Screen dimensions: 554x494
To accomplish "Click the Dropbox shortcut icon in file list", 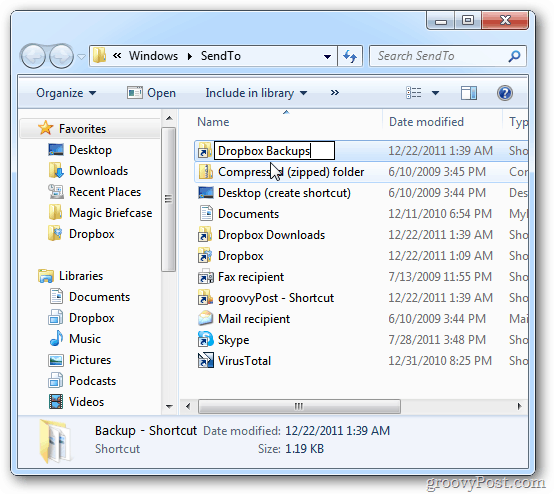I will tap(205, 255).
